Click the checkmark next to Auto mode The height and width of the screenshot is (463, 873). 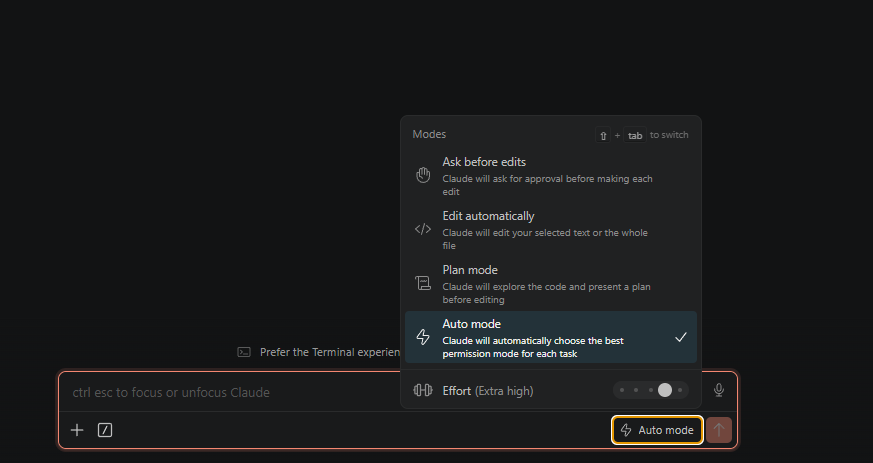coord(680,337)
